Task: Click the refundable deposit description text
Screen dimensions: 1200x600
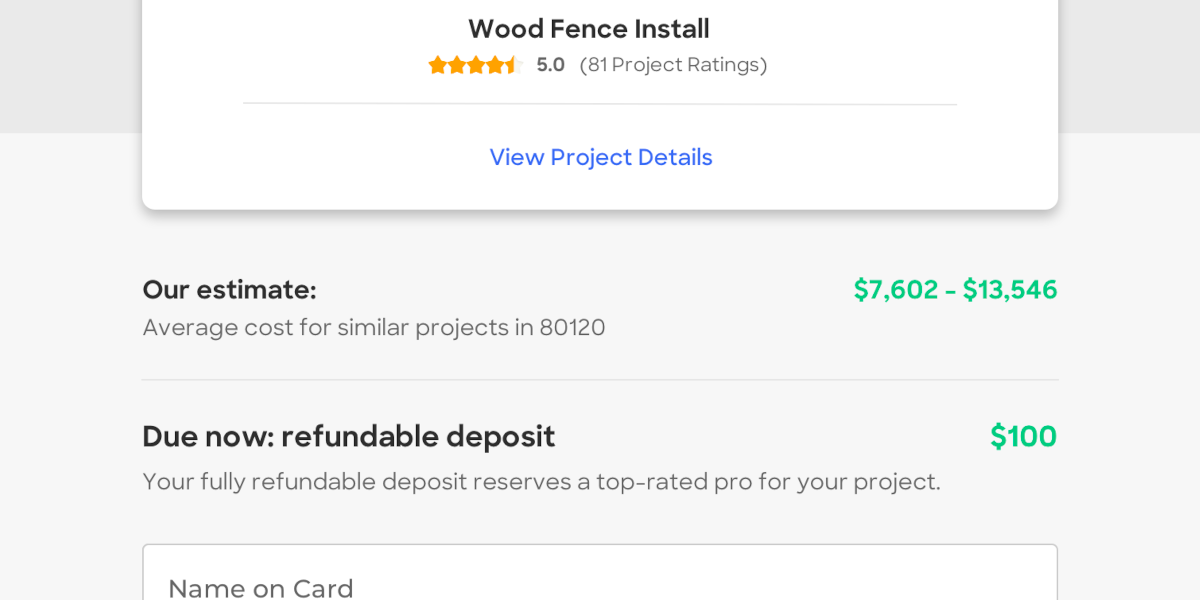Action: 541,481
